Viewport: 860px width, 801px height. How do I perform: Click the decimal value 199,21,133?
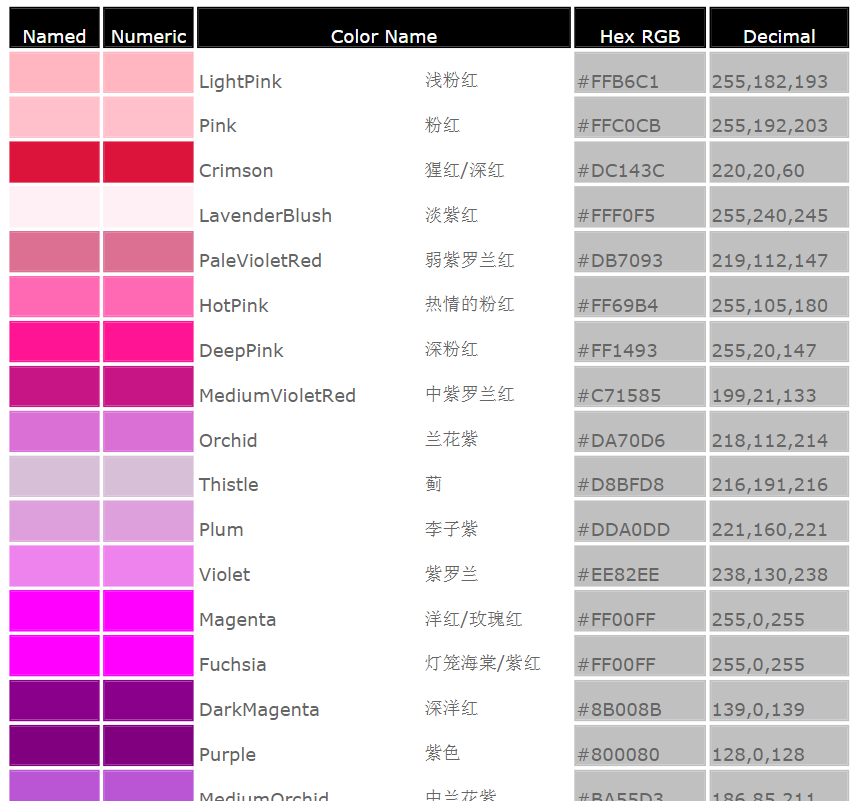764,396
